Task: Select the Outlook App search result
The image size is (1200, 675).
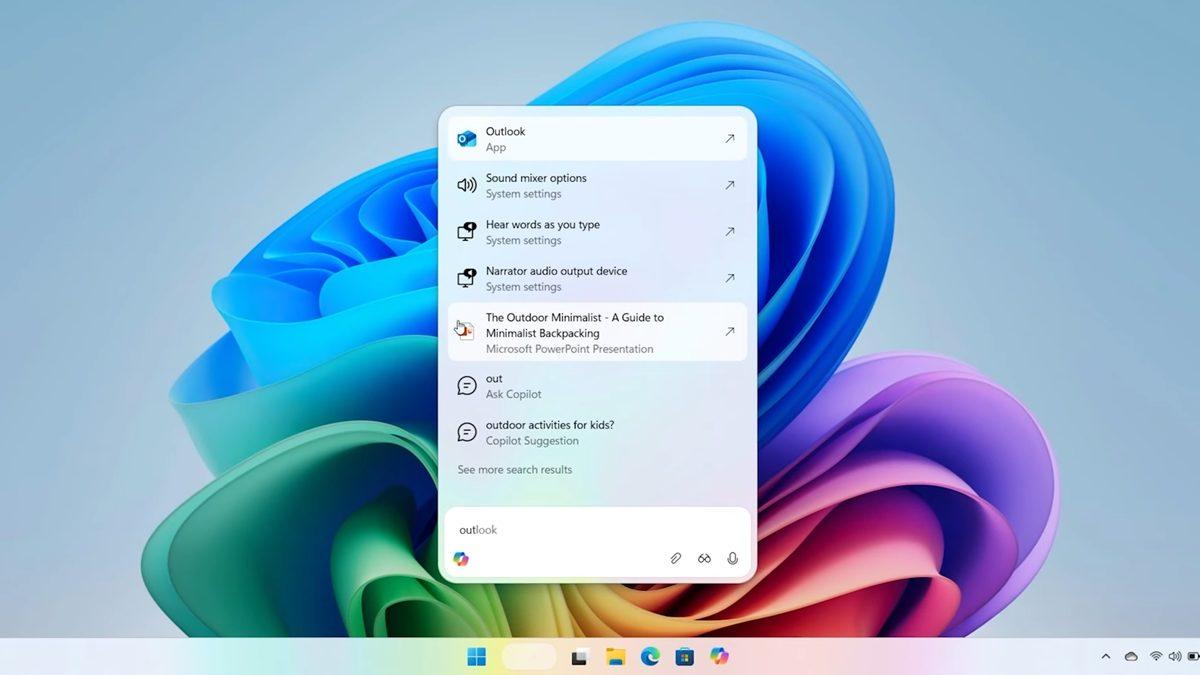Action: pos(597,139)
